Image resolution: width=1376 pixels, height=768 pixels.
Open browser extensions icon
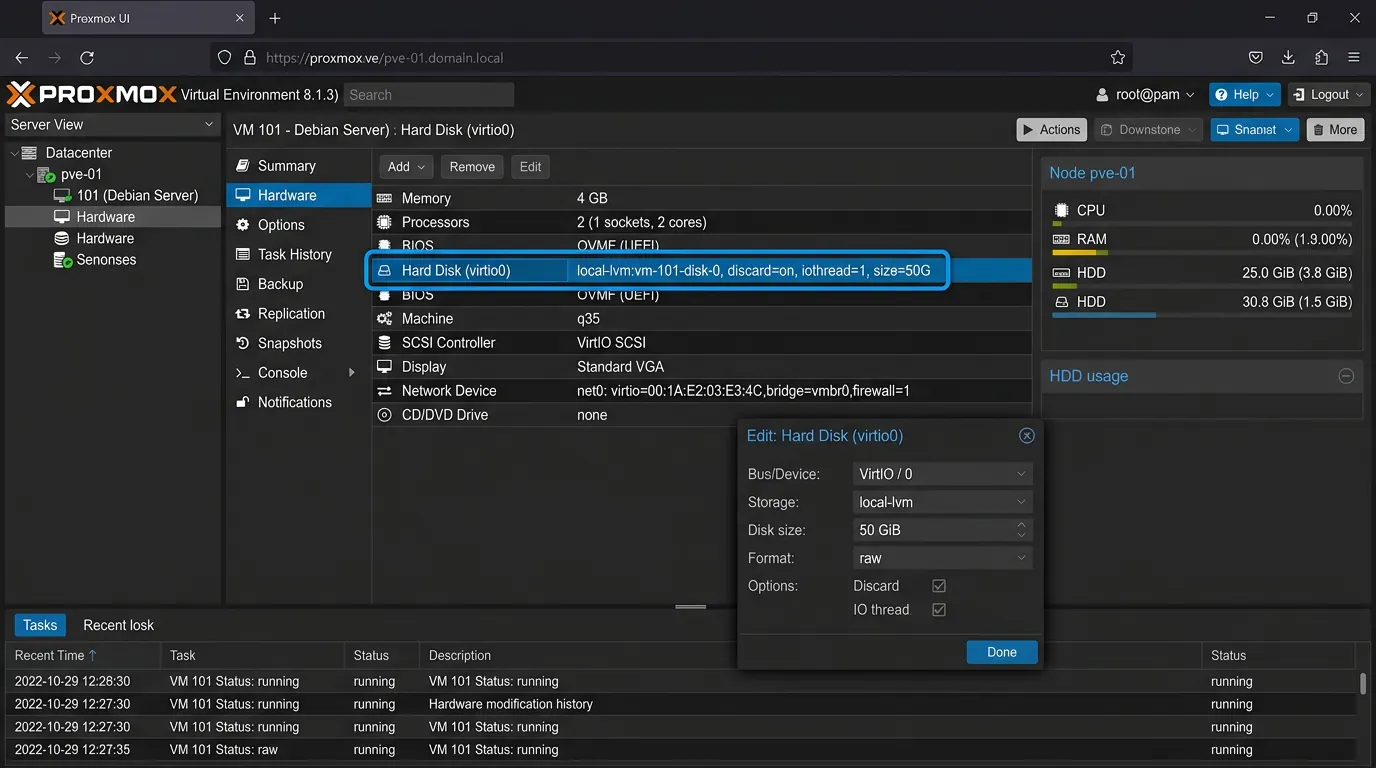click(x=1321, y=58)
